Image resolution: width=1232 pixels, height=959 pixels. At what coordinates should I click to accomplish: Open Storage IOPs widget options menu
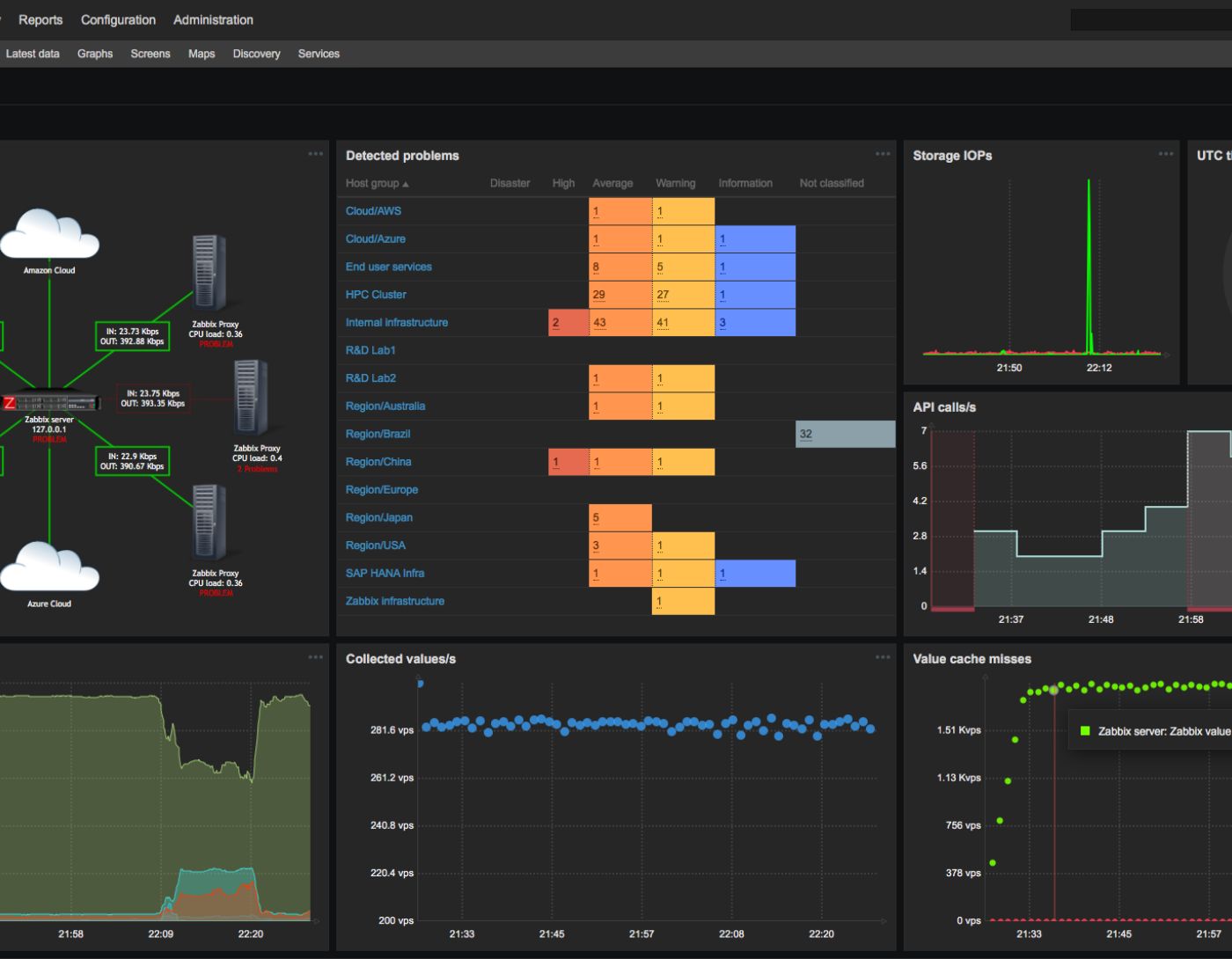(1166, 154)
